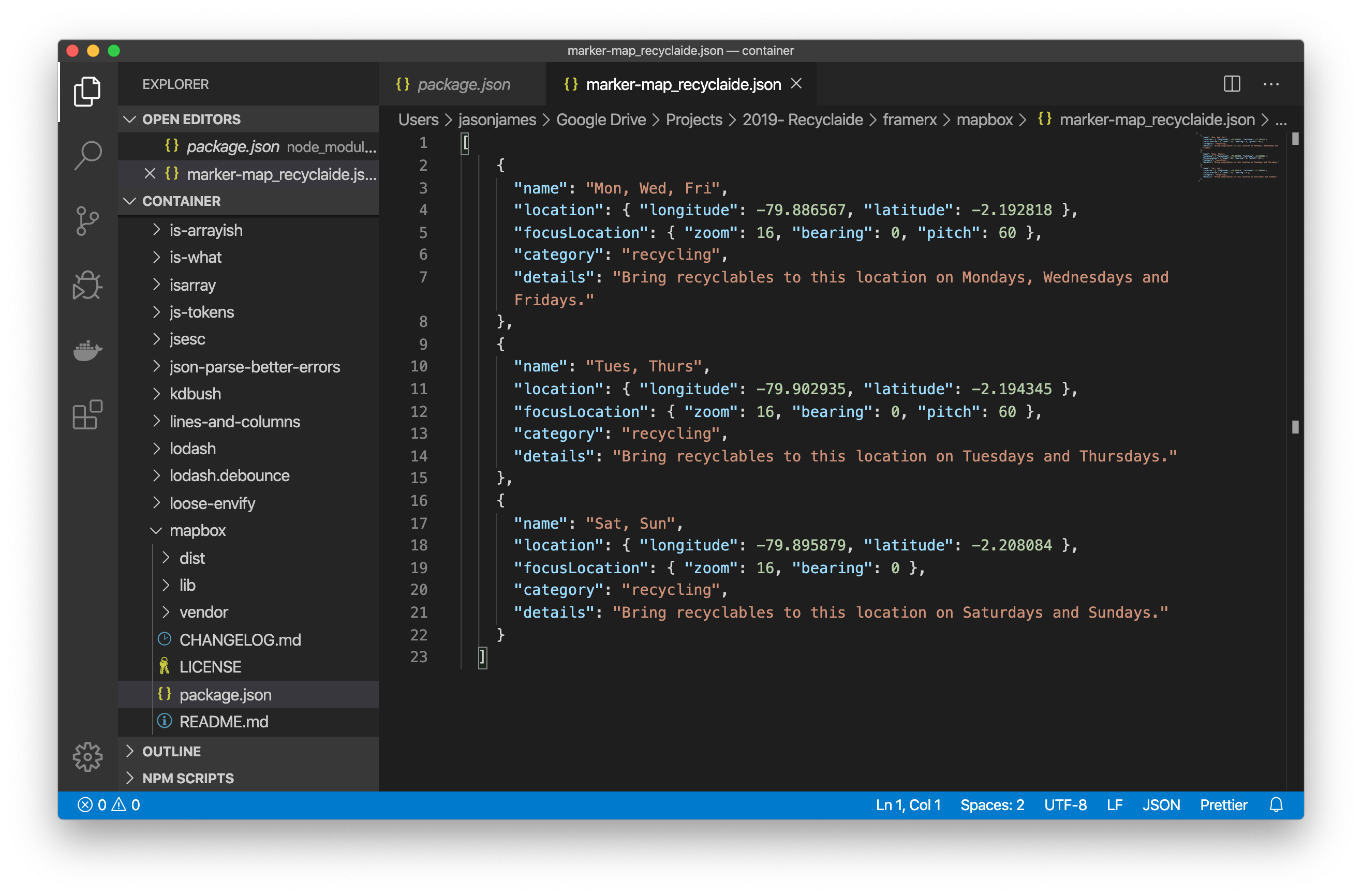Click the Prettier status bar button

click(1223, 805)
